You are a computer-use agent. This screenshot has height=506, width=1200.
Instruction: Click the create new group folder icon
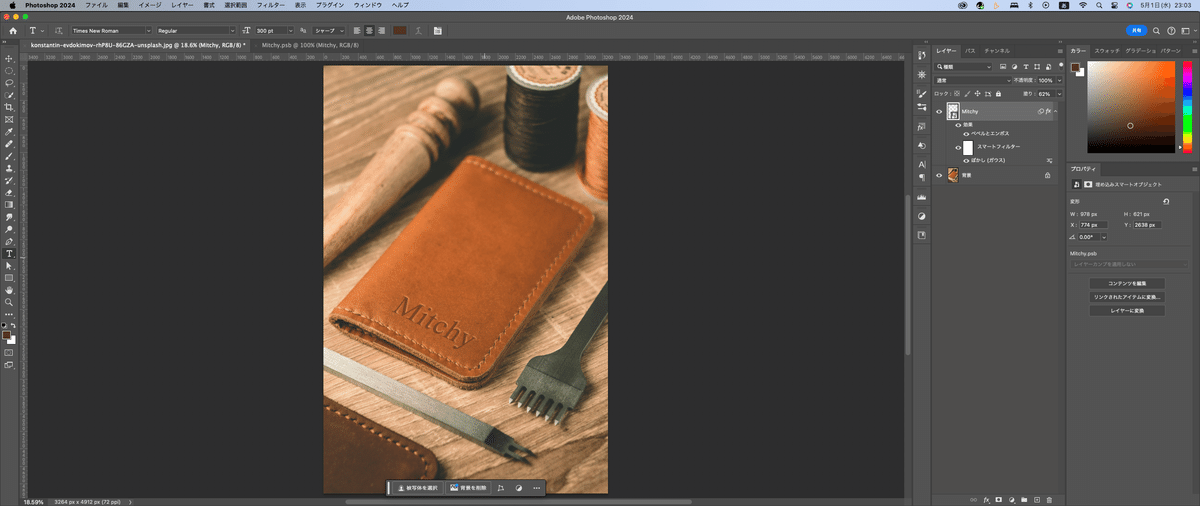pos(1023,498)
